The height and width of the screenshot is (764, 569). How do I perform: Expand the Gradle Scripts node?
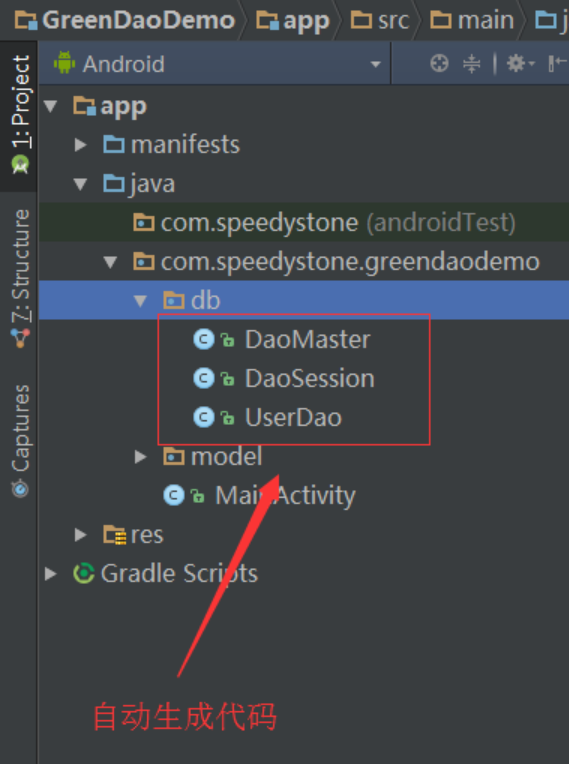click(x=51, y=573)
